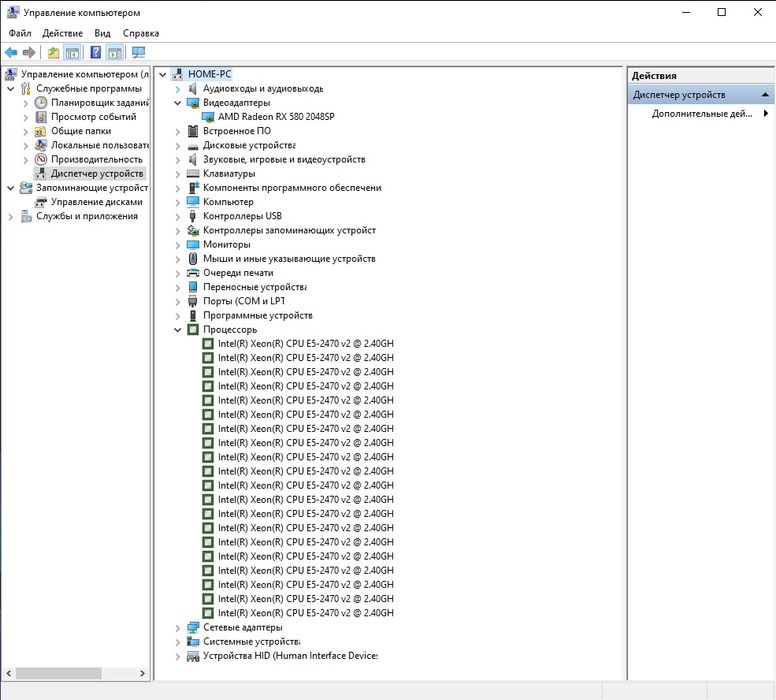Expand Аудиовходы и аудиовыходы
This screenshot has width=776, height=700.
178,89
